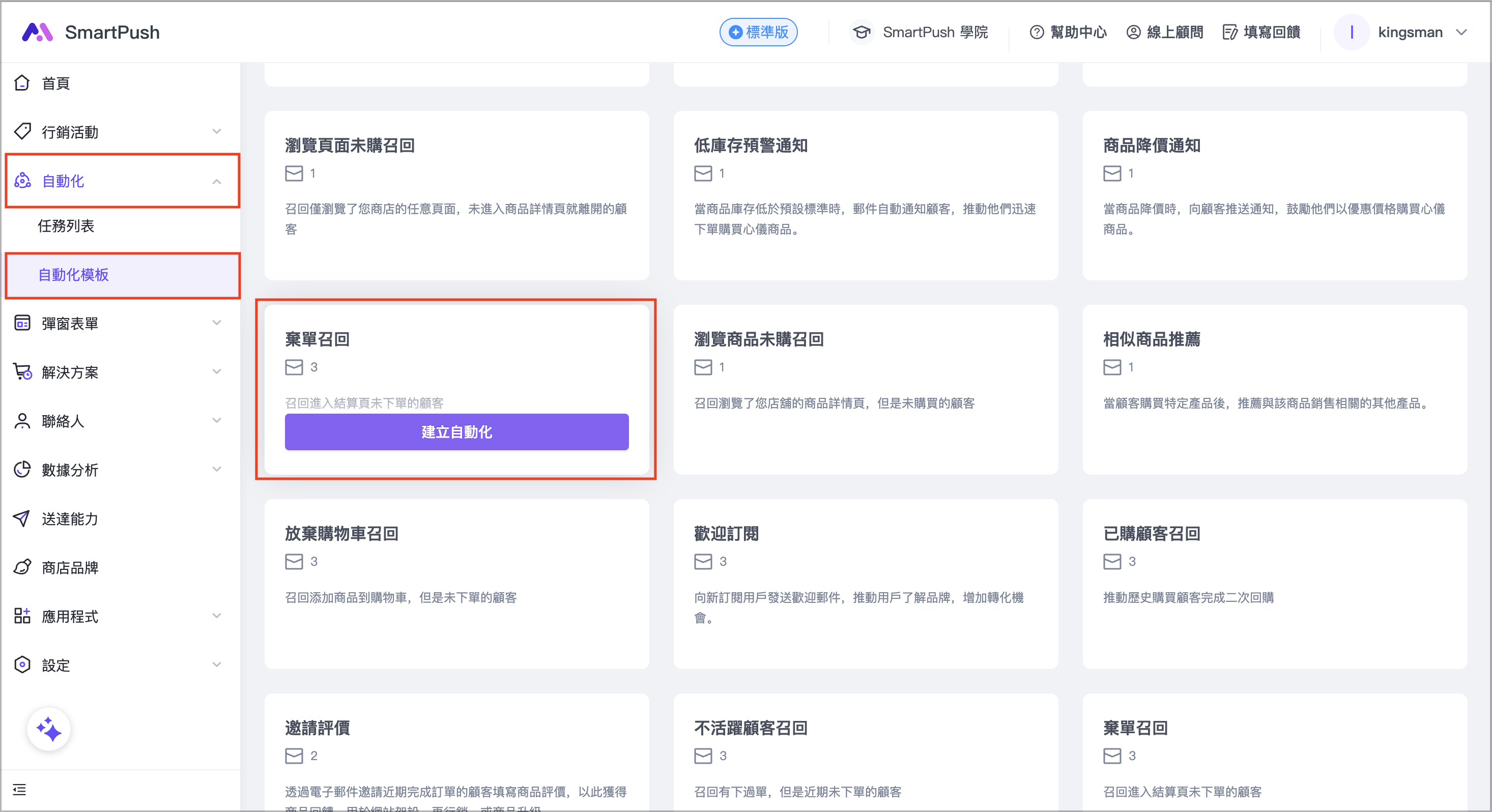Click the home icon beside 首頁
Image resolution: width=1492 pixels, height=812 pixels.
click(22, 83)
